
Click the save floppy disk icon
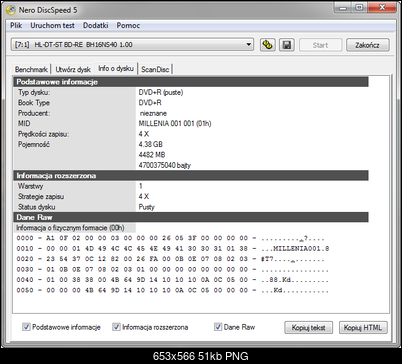(287, 45)
